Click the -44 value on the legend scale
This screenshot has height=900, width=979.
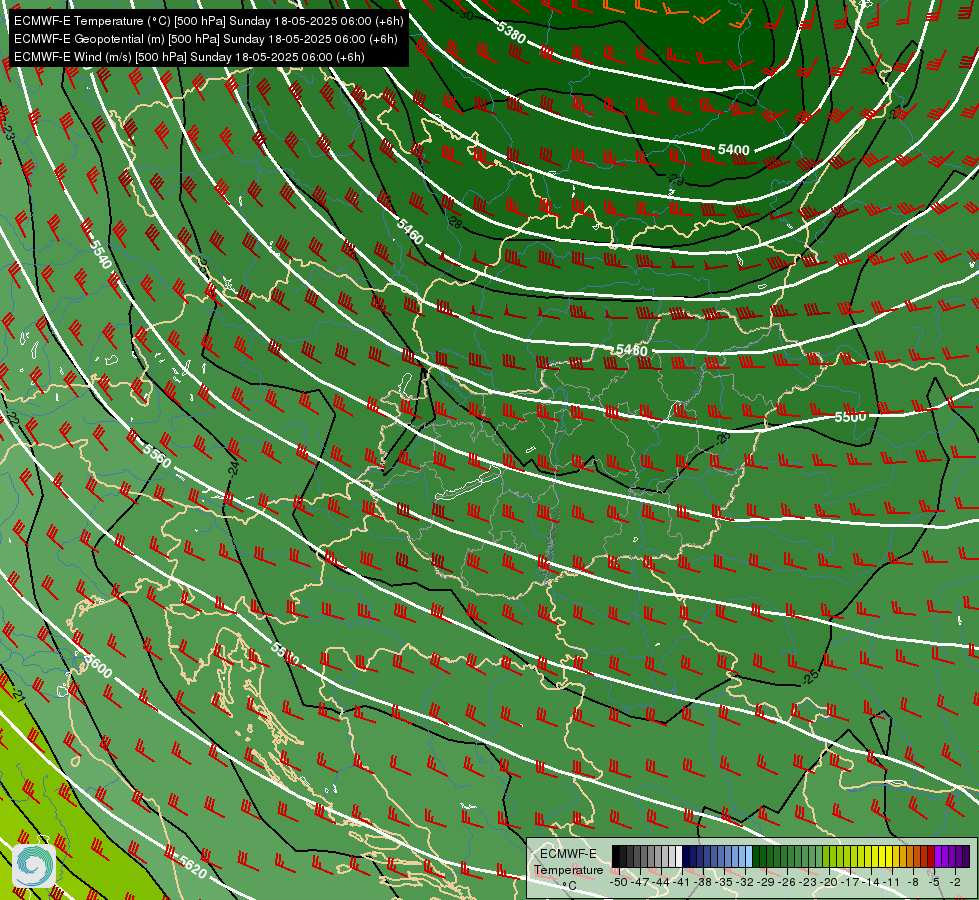(661, 882)
